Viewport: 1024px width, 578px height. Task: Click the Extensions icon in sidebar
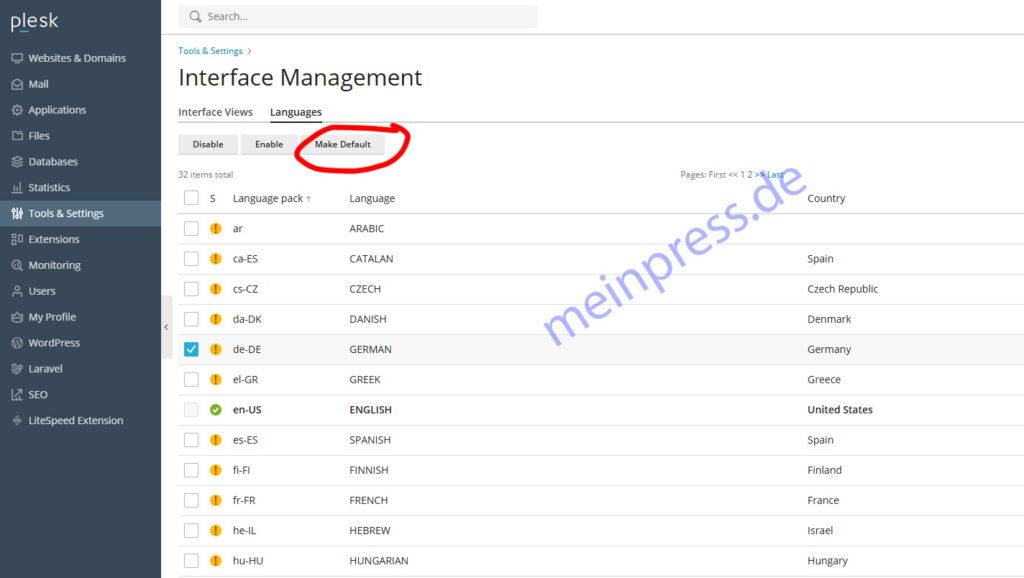coord(17,240)
